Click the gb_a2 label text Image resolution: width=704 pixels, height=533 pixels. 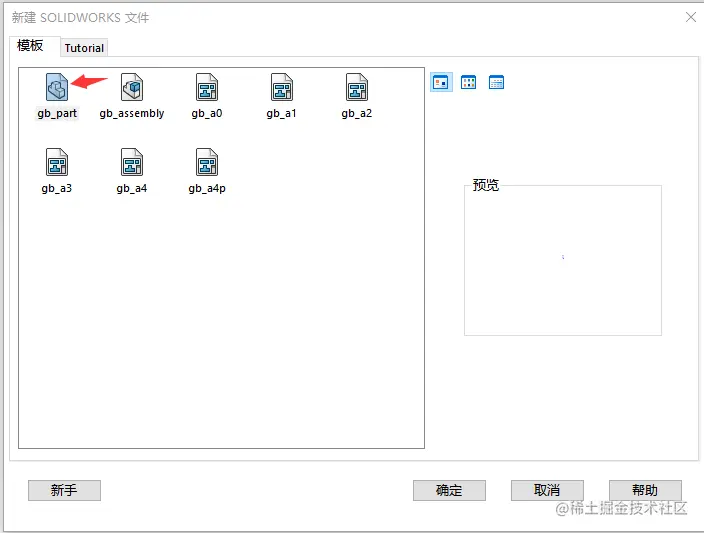[357, 113]
